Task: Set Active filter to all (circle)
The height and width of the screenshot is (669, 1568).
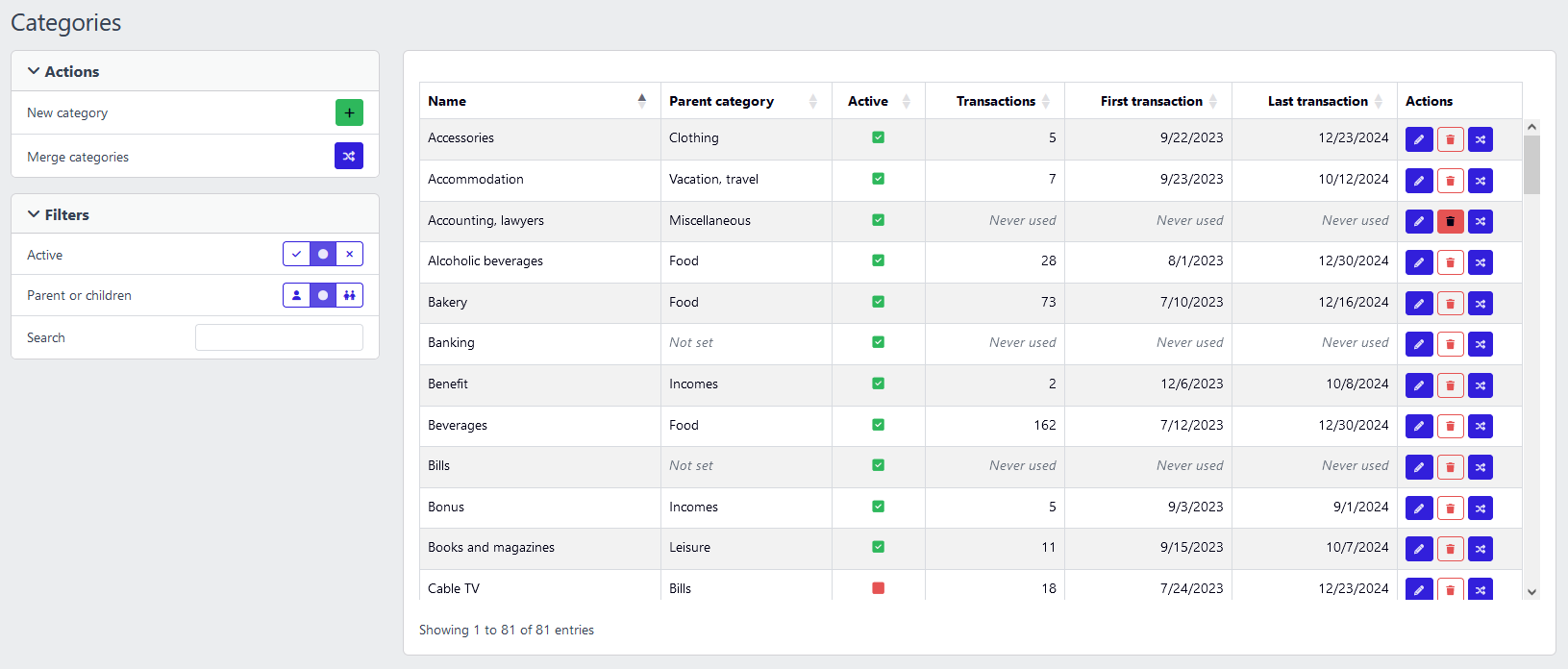Action: (323, 254)
